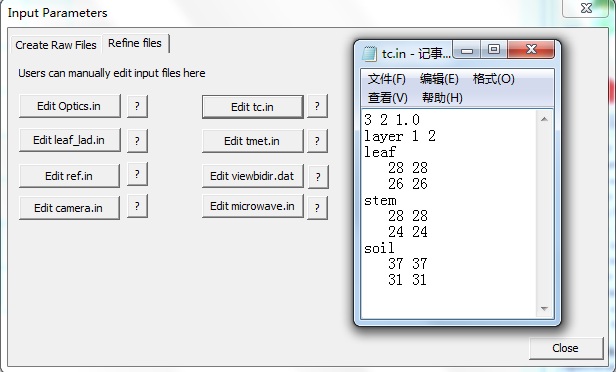Open help for Edit tc.in
This screenshot has width=616, height=372.
point(317,106)
